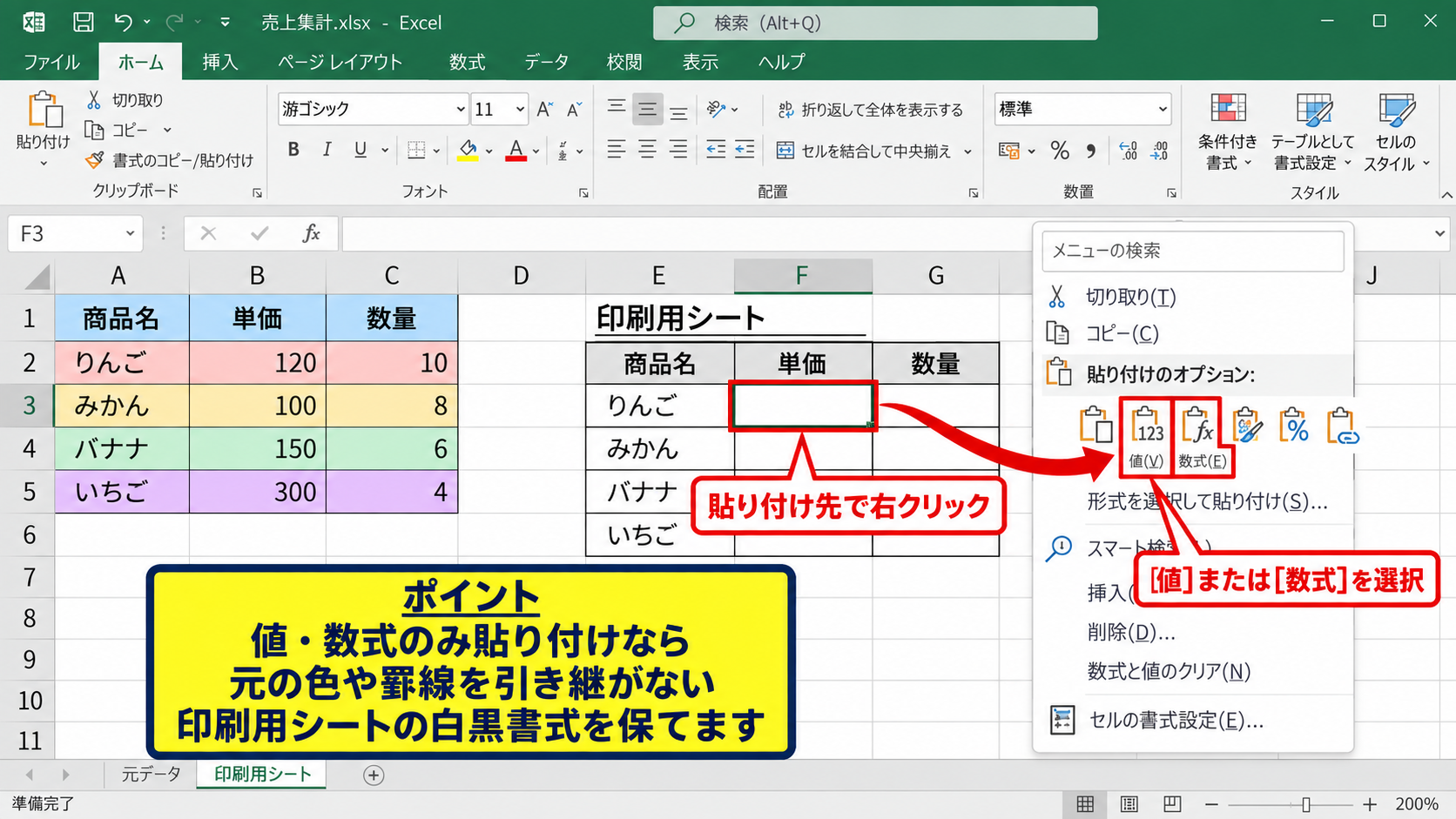
Task: Open merge and center dropdown arrow
Action: point(967,151)
